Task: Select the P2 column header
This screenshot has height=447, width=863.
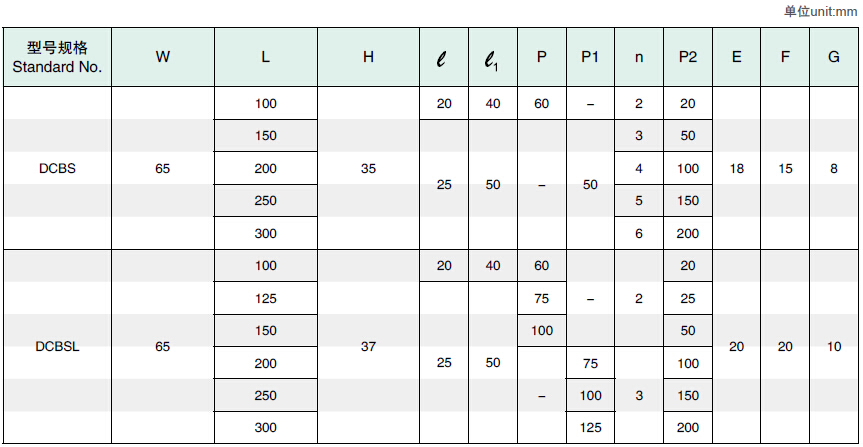Action: [x=688, y=57]
